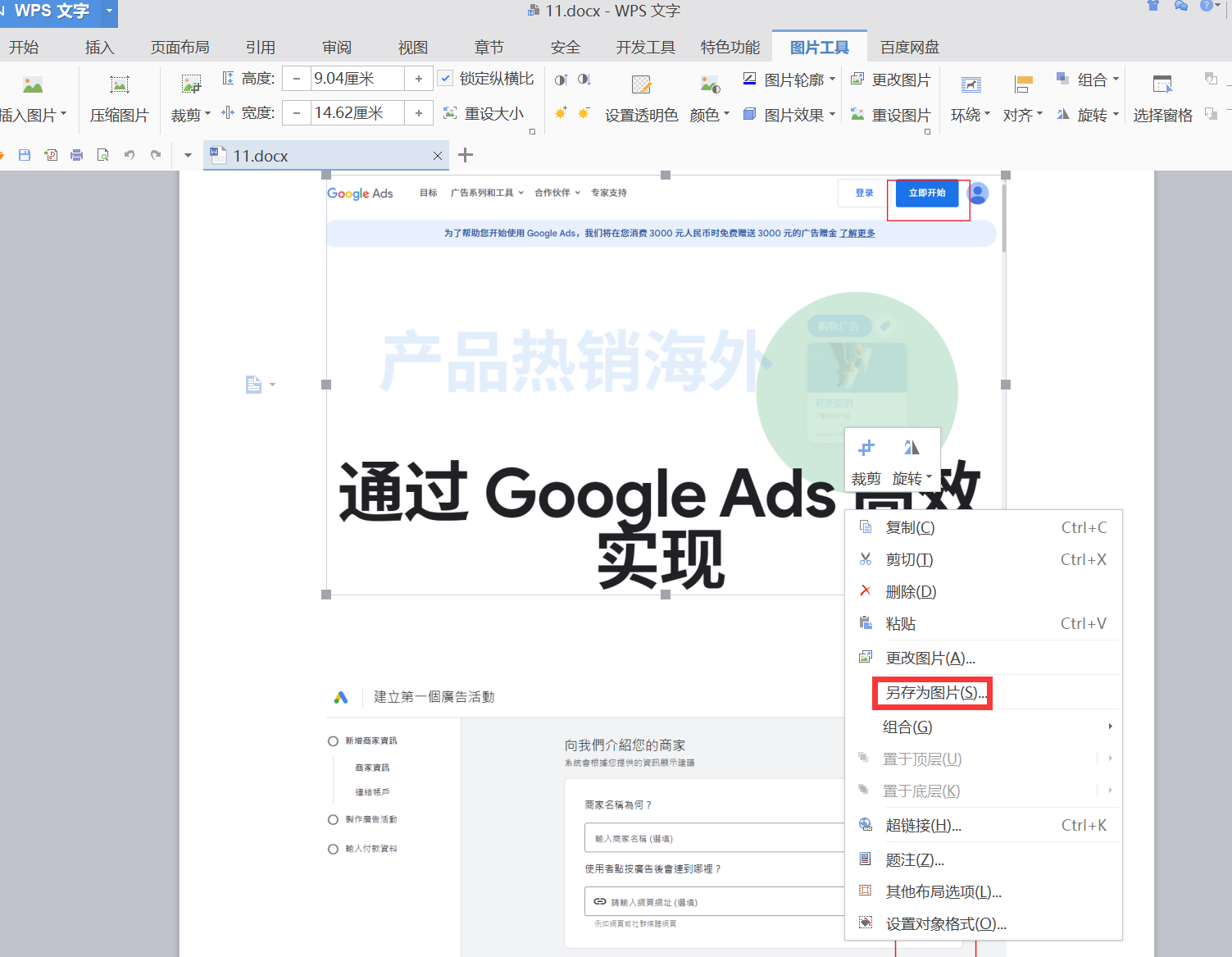Image resolution: width=1232 pixels, height=957 pixels.
Task: Click the layout options icon left of image
Action: pyautogui.click(x=254, y=385)
